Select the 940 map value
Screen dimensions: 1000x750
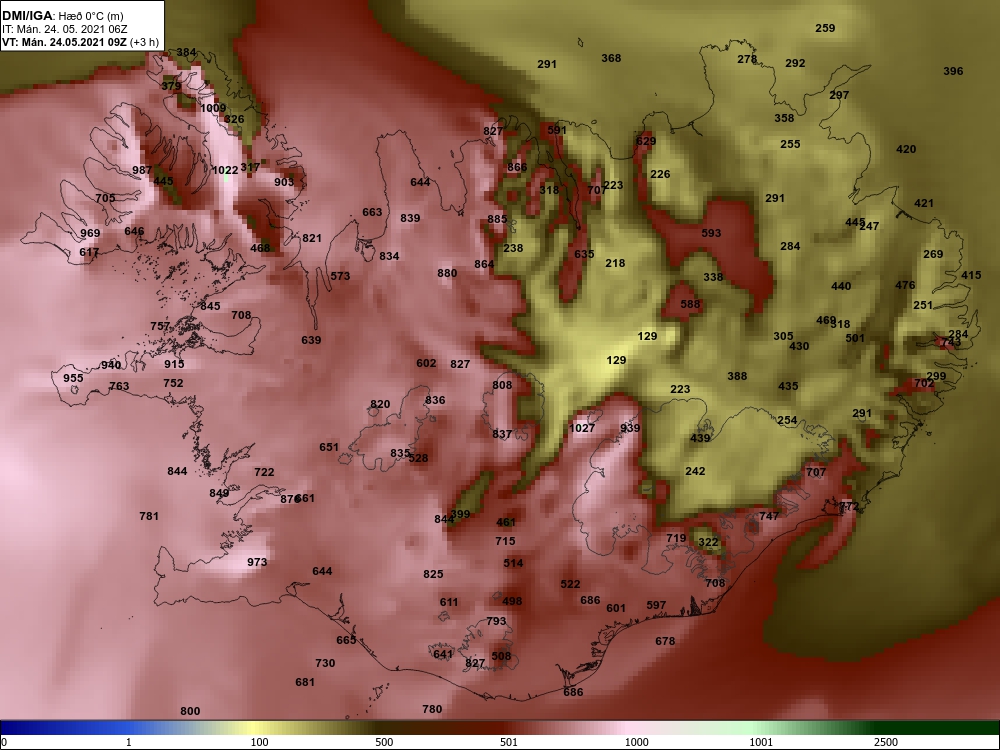coord(111,365)
